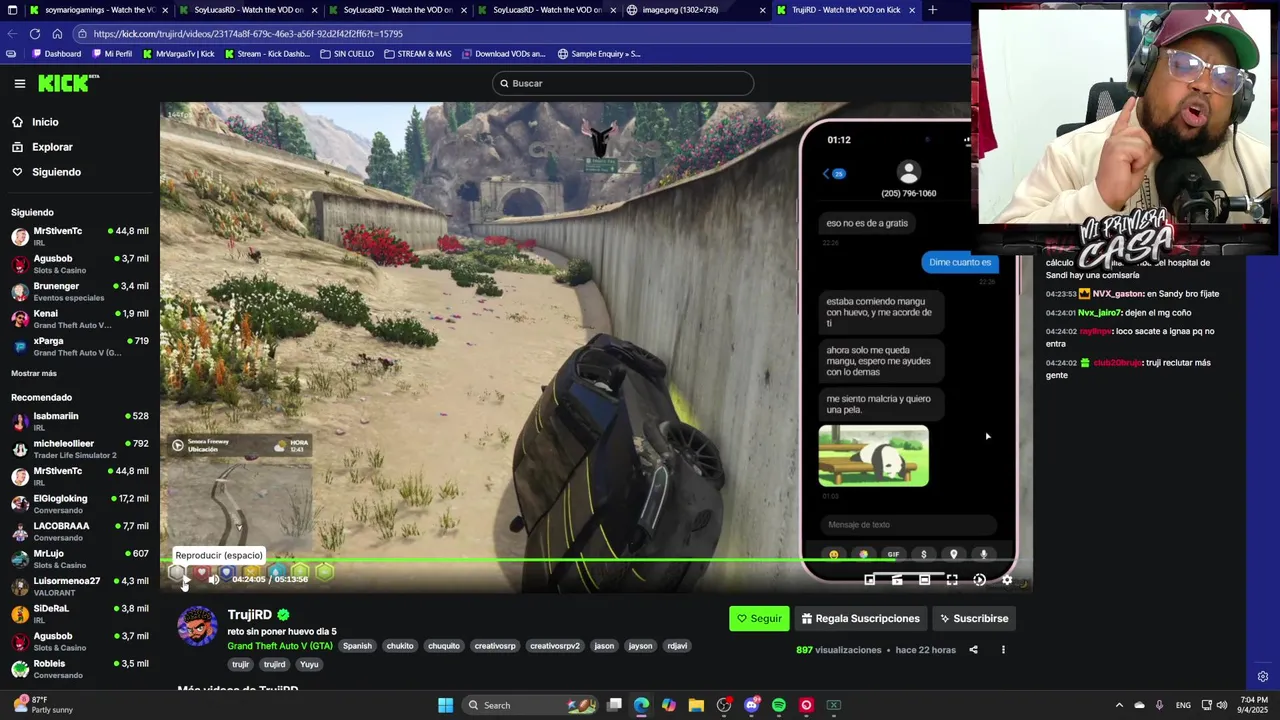Mute the video volume
The height and width of the screenshot is (720, 1280).
point(213,580)
